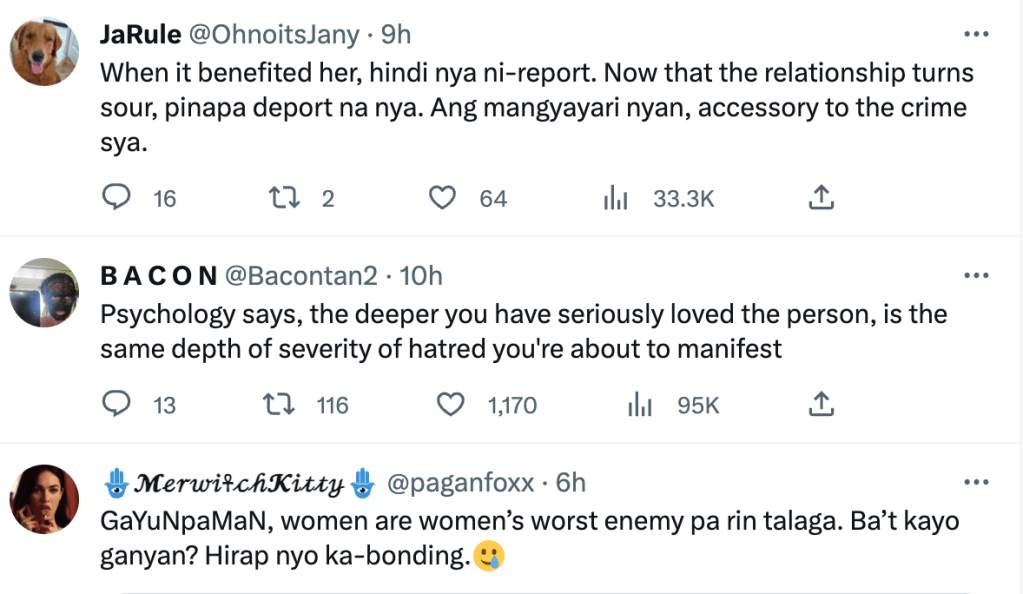
Task: Retweet the Psychology says tweet
Action: click(x=275, y=404)
